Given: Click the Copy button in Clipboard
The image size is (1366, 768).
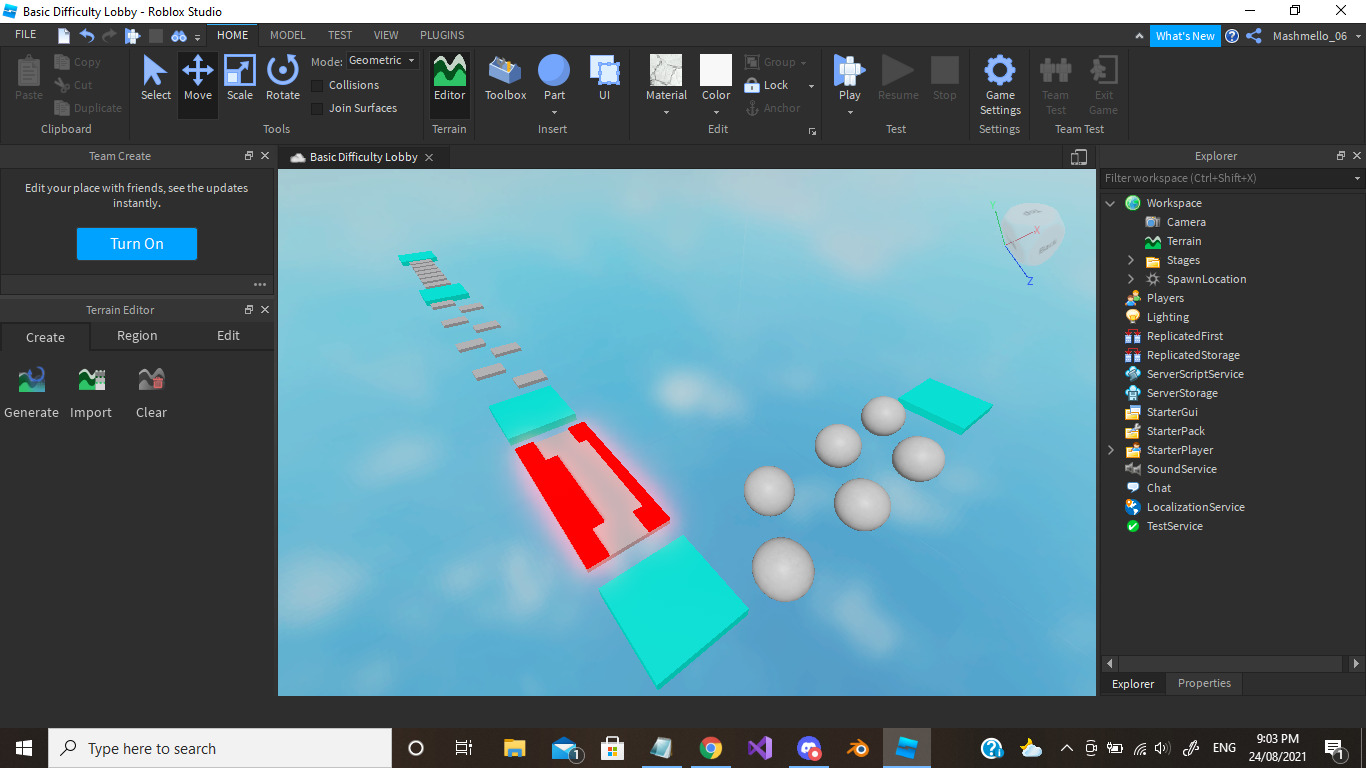Looking at the screenshot, I should click(x=78, y=62).
